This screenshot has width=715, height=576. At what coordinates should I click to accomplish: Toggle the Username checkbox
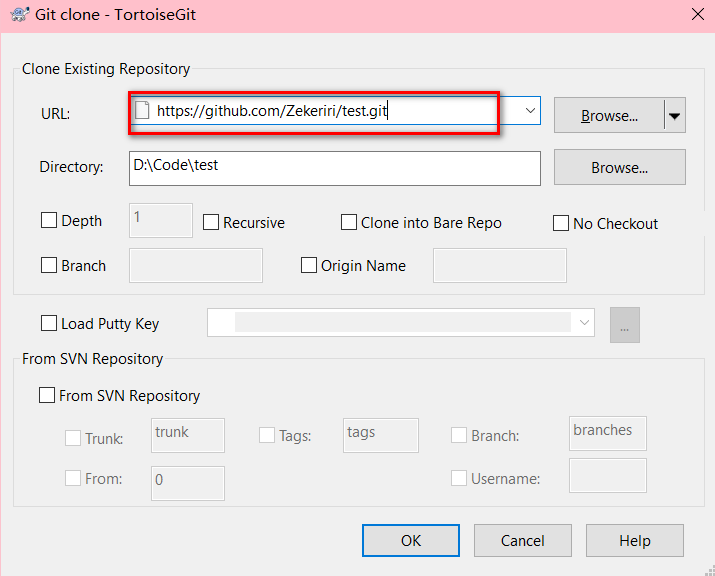[x=459, y=478]
